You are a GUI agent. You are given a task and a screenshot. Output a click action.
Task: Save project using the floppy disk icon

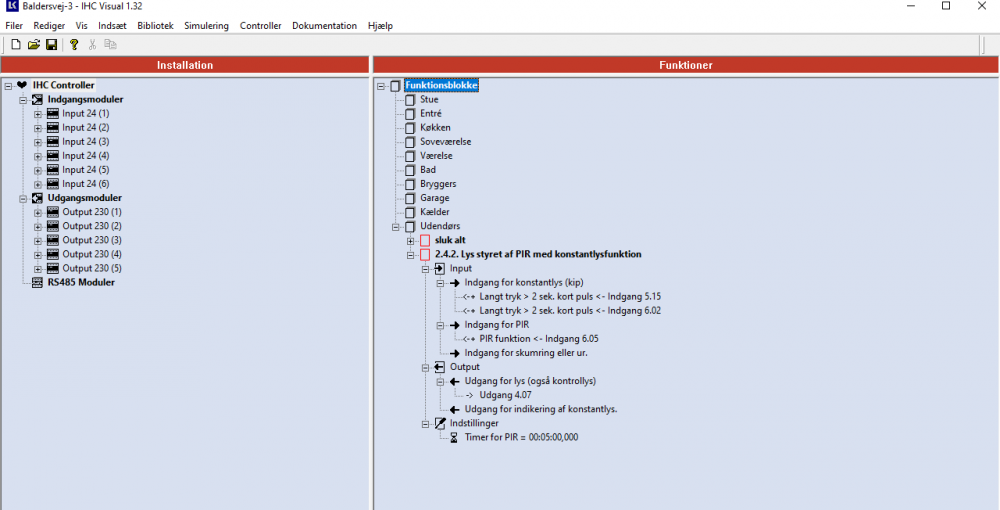click(x=51, y=44)
